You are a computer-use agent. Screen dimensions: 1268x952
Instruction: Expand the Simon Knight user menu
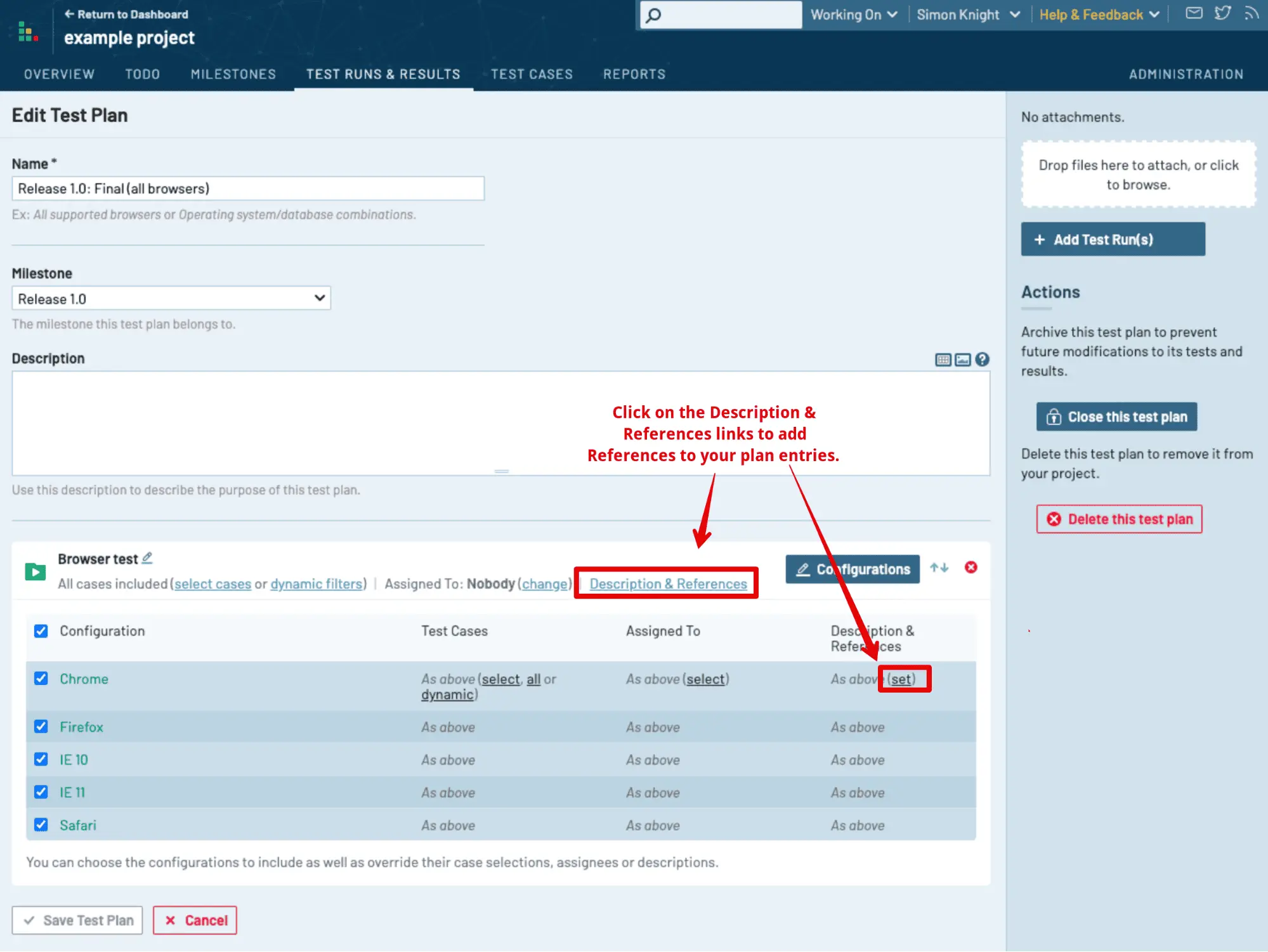click(968, 15)
